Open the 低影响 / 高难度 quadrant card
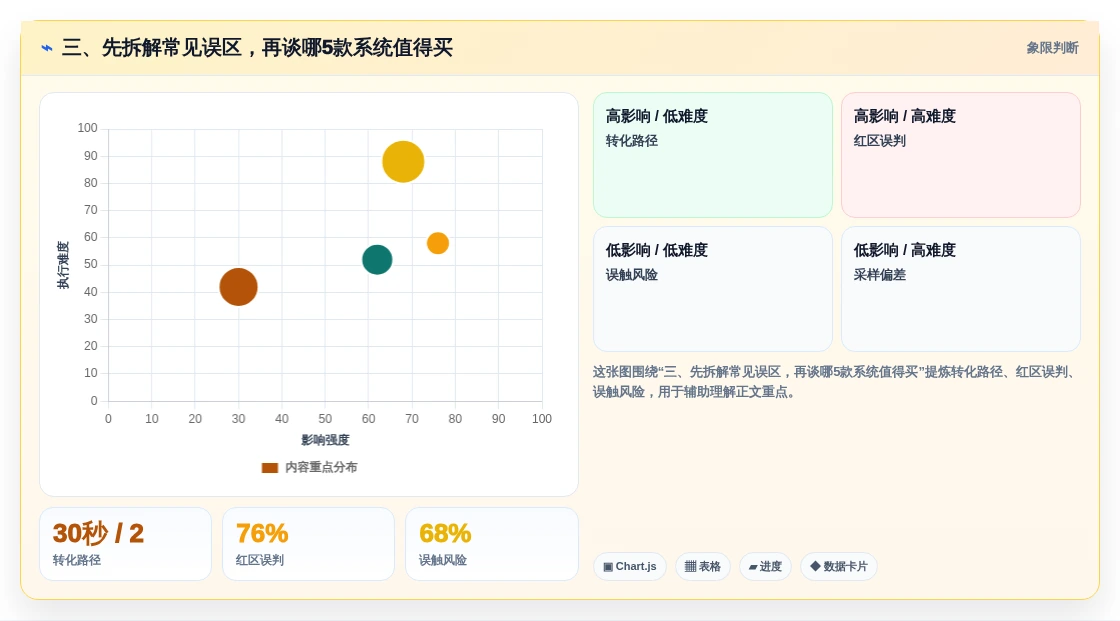Viewport: 1120px width, 621px height. point(961,289)
